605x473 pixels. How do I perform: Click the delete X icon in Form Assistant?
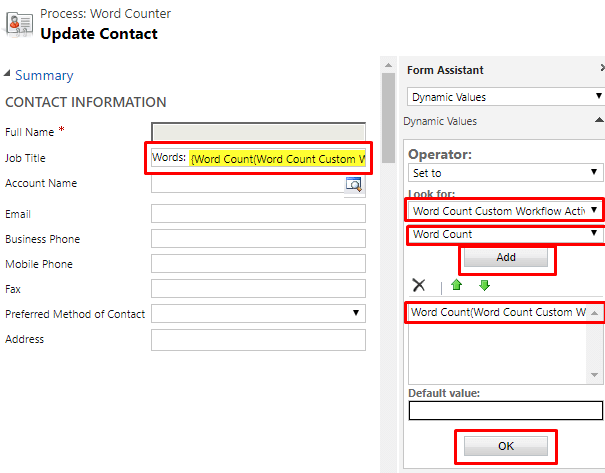coord(419,285)
